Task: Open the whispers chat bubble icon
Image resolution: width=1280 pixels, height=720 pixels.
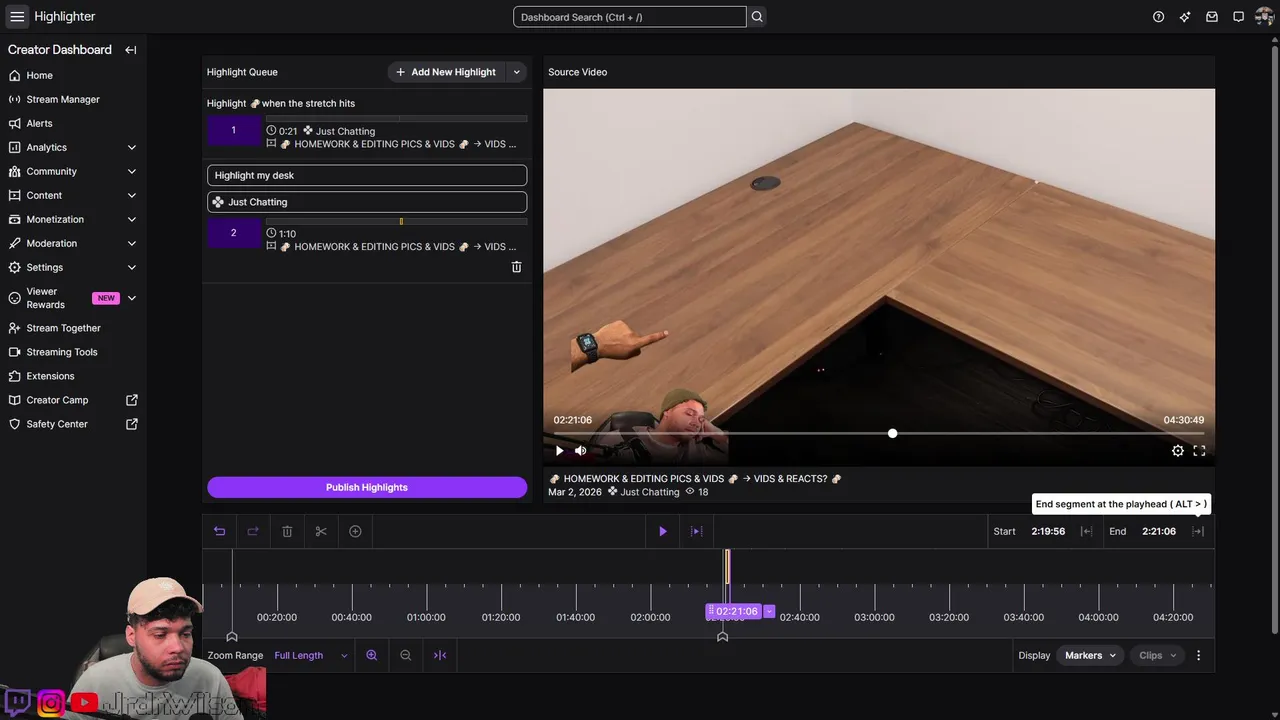Action: coord(1238,16)
